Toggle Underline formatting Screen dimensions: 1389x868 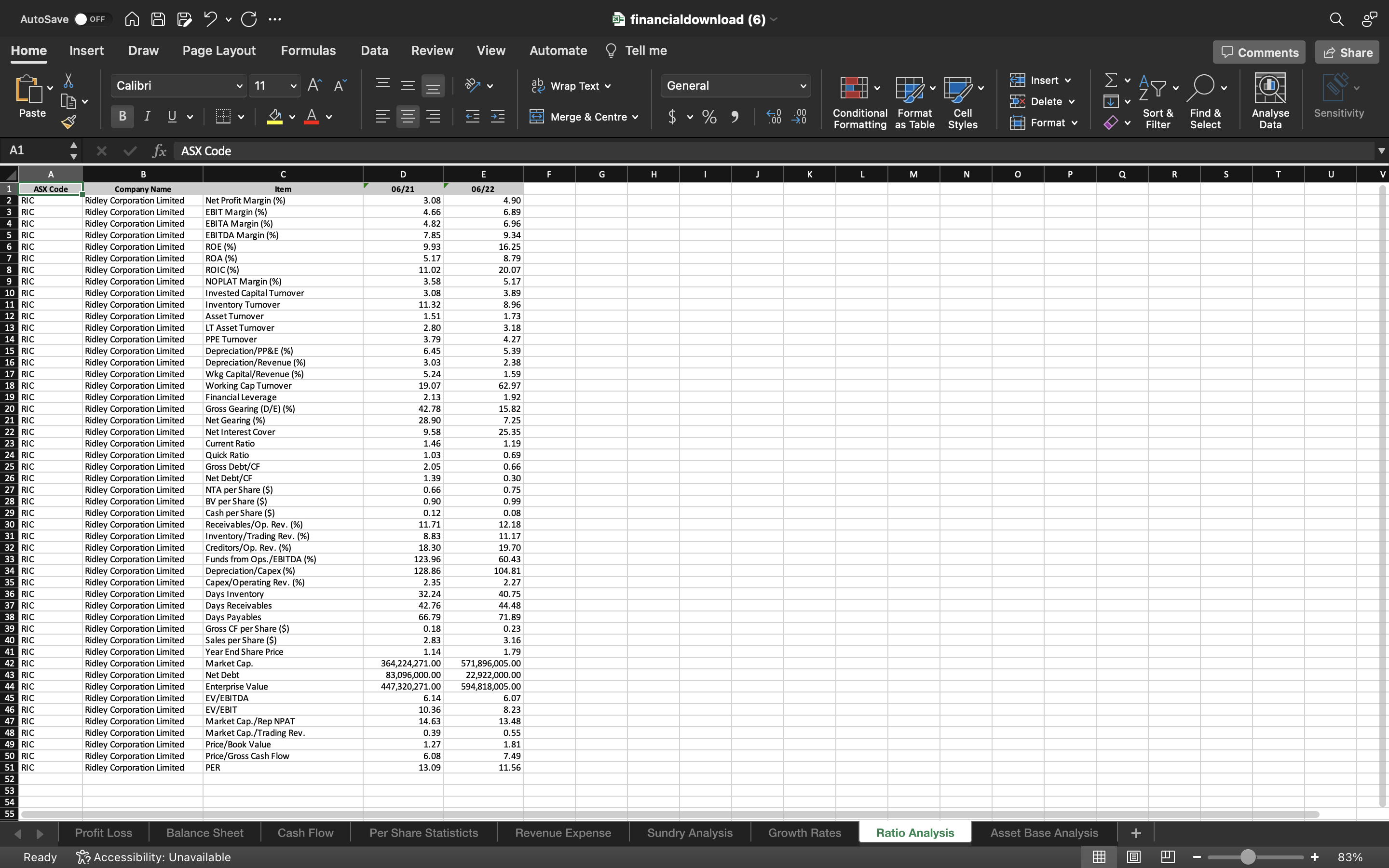point(172,117)
